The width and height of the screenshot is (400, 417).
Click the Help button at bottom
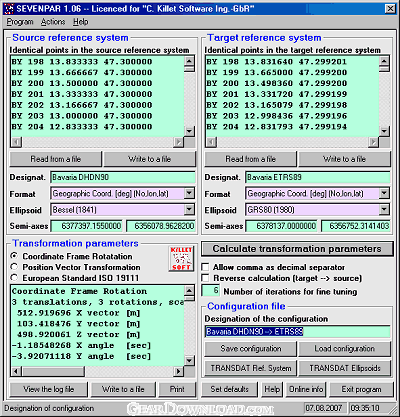[272, 389]
